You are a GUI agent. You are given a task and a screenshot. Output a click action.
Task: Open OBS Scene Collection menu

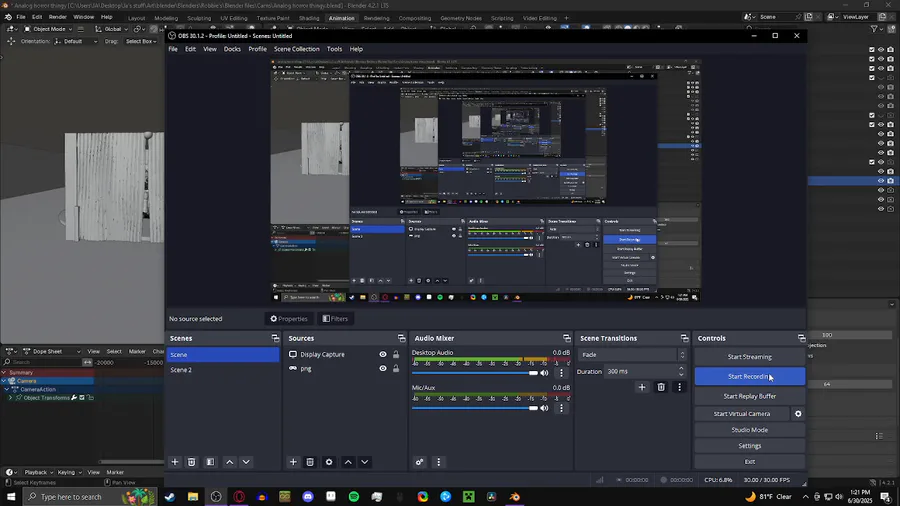(296, 49)
